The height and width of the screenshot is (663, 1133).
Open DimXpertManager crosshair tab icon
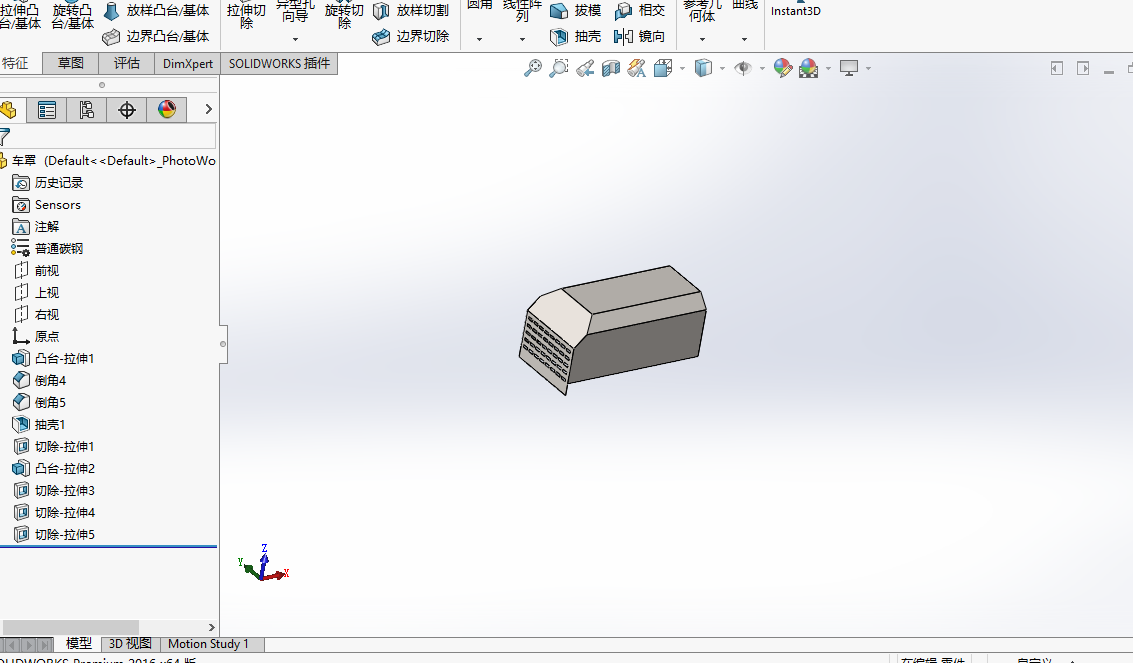click(126, 110)
